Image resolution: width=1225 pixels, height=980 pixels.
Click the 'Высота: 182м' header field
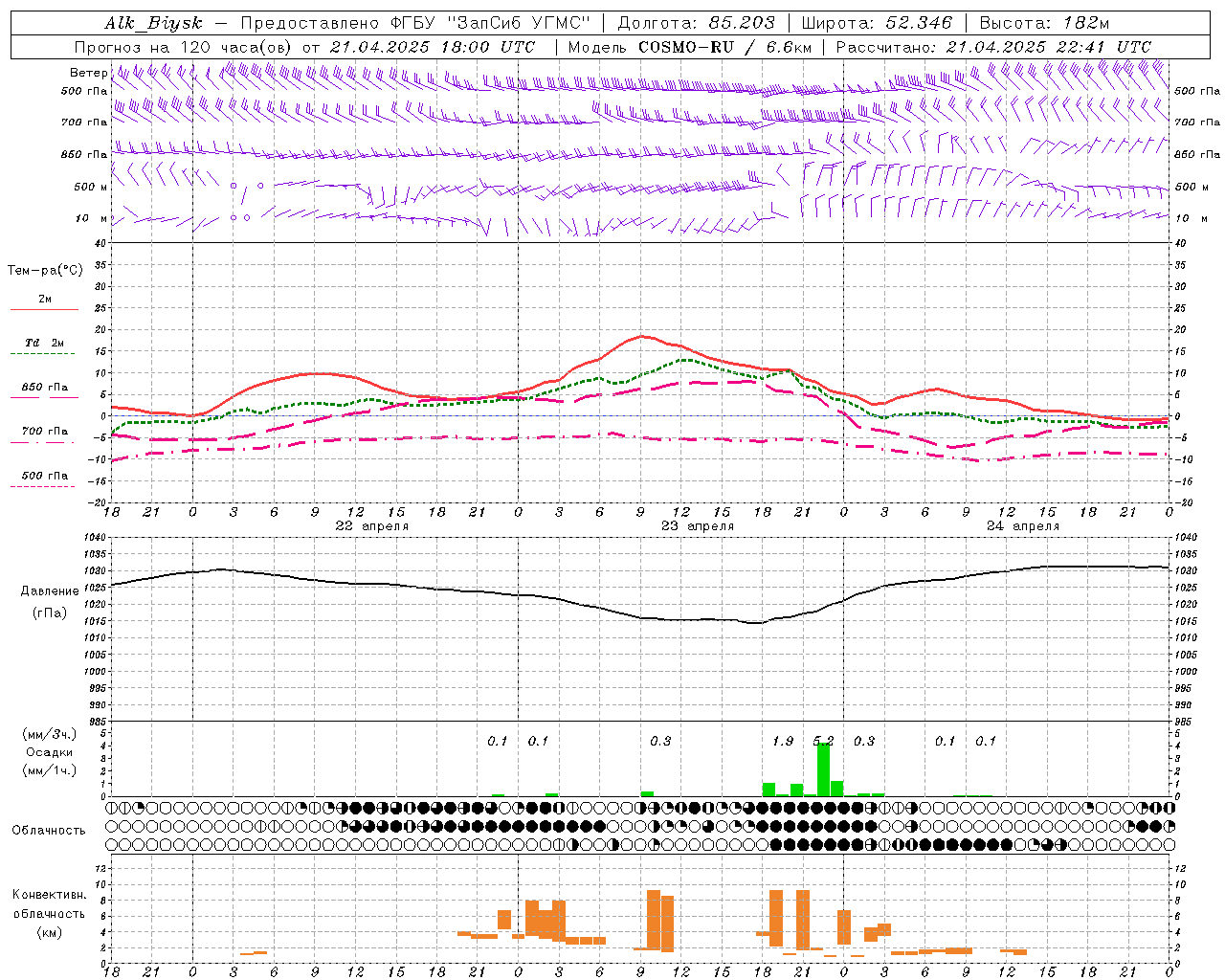1044,23
